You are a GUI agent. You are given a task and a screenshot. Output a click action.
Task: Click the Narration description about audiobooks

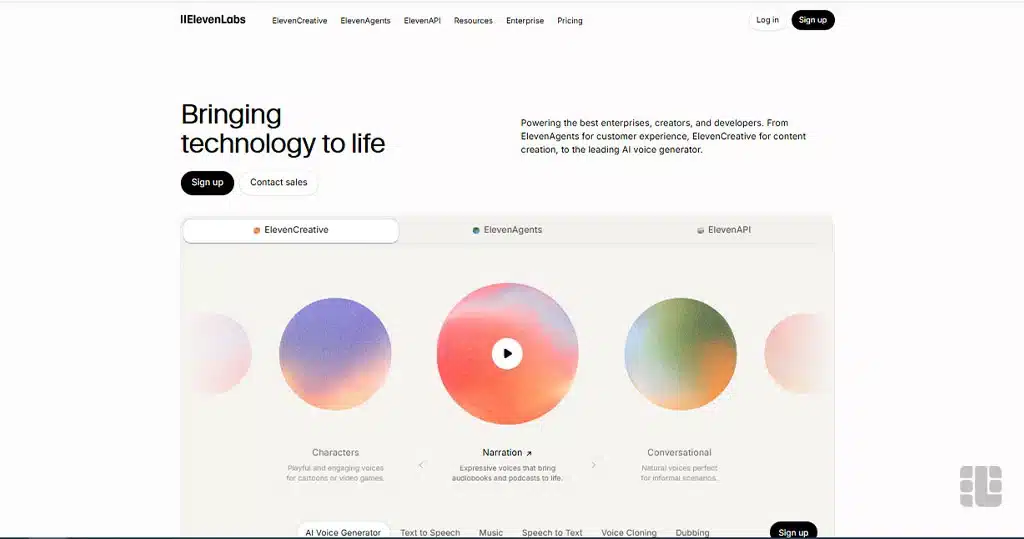[507, 473]
